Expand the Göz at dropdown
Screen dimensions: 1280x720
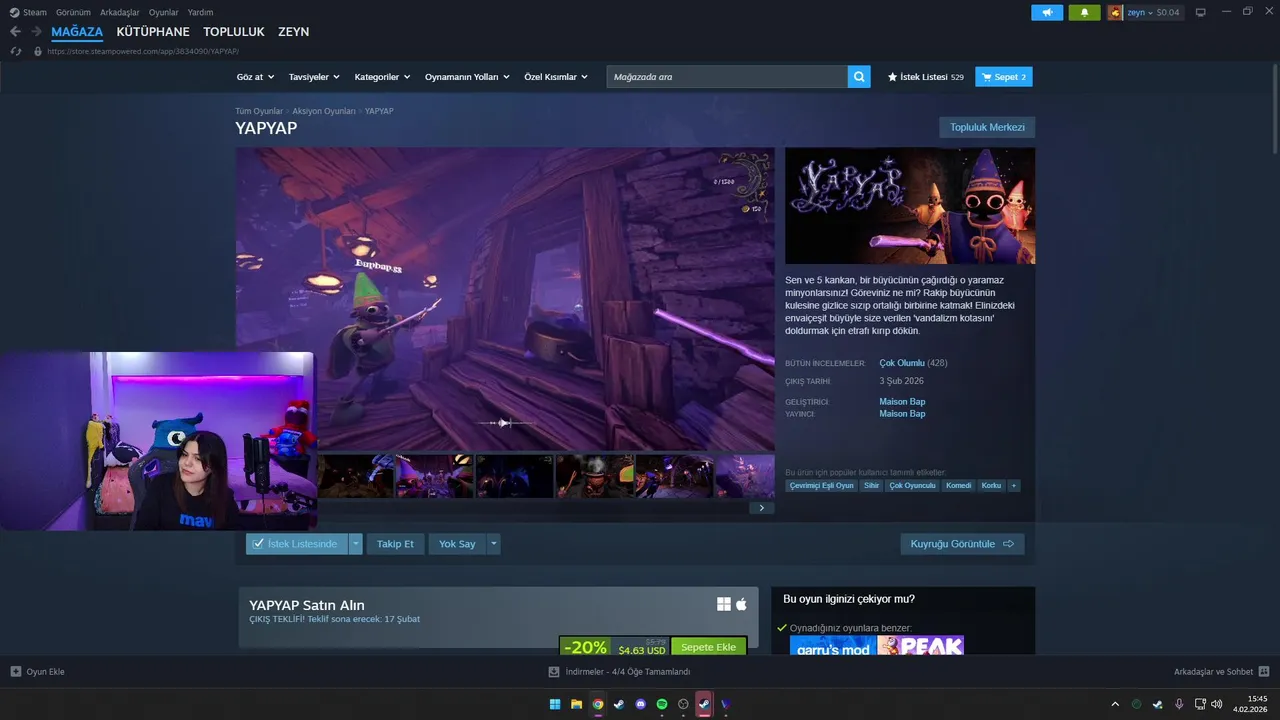coord(255,77)
